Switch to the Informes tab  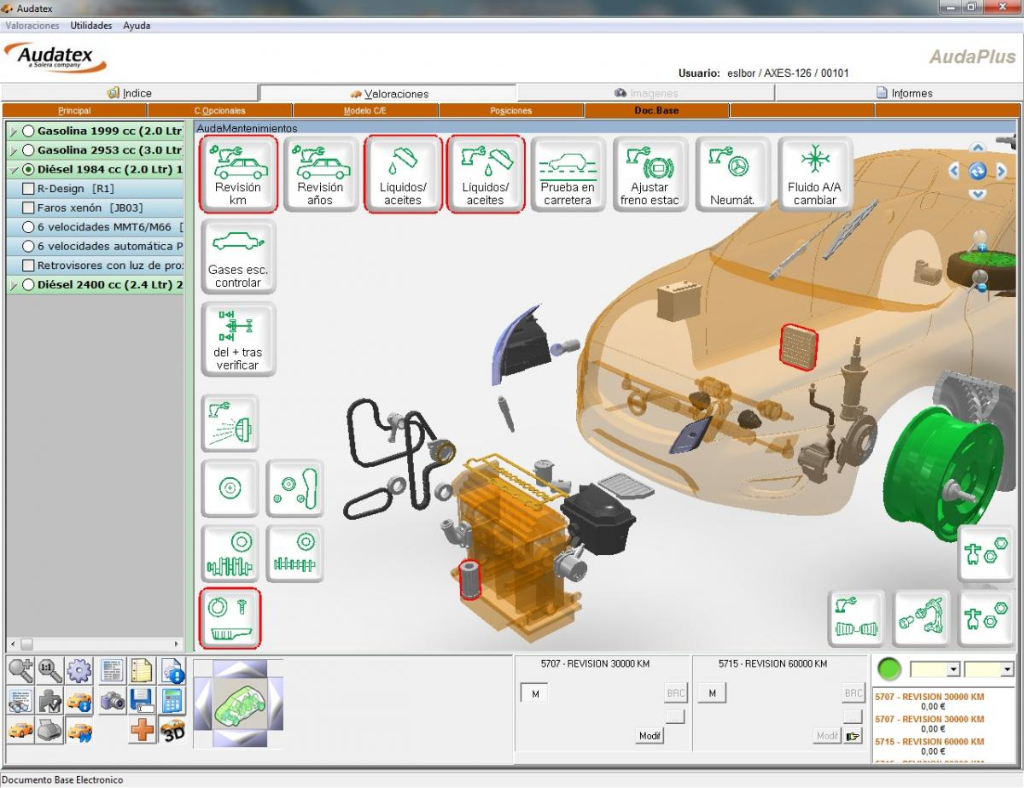coord(904,93)
